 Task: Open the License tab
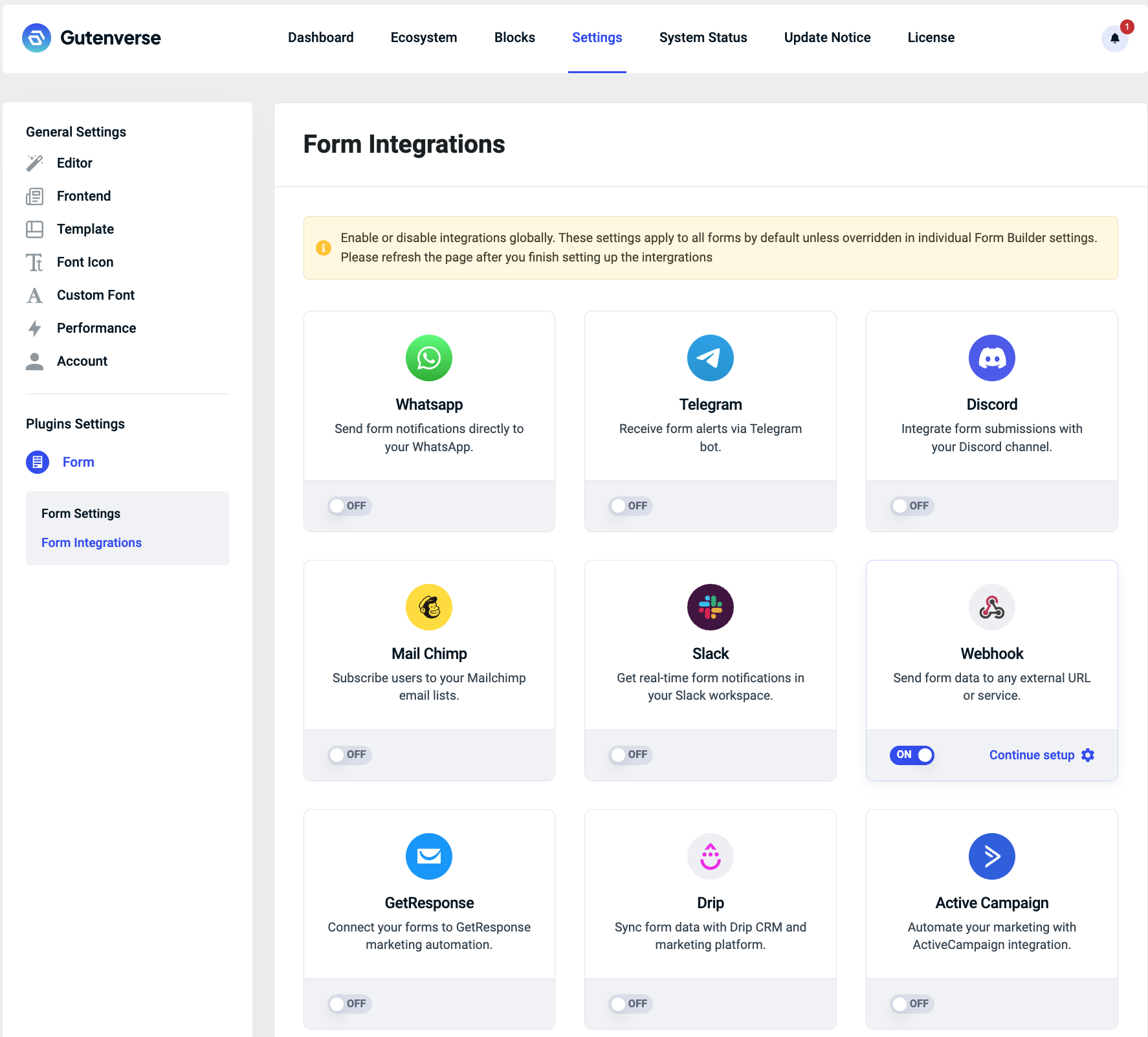(931, 38)
